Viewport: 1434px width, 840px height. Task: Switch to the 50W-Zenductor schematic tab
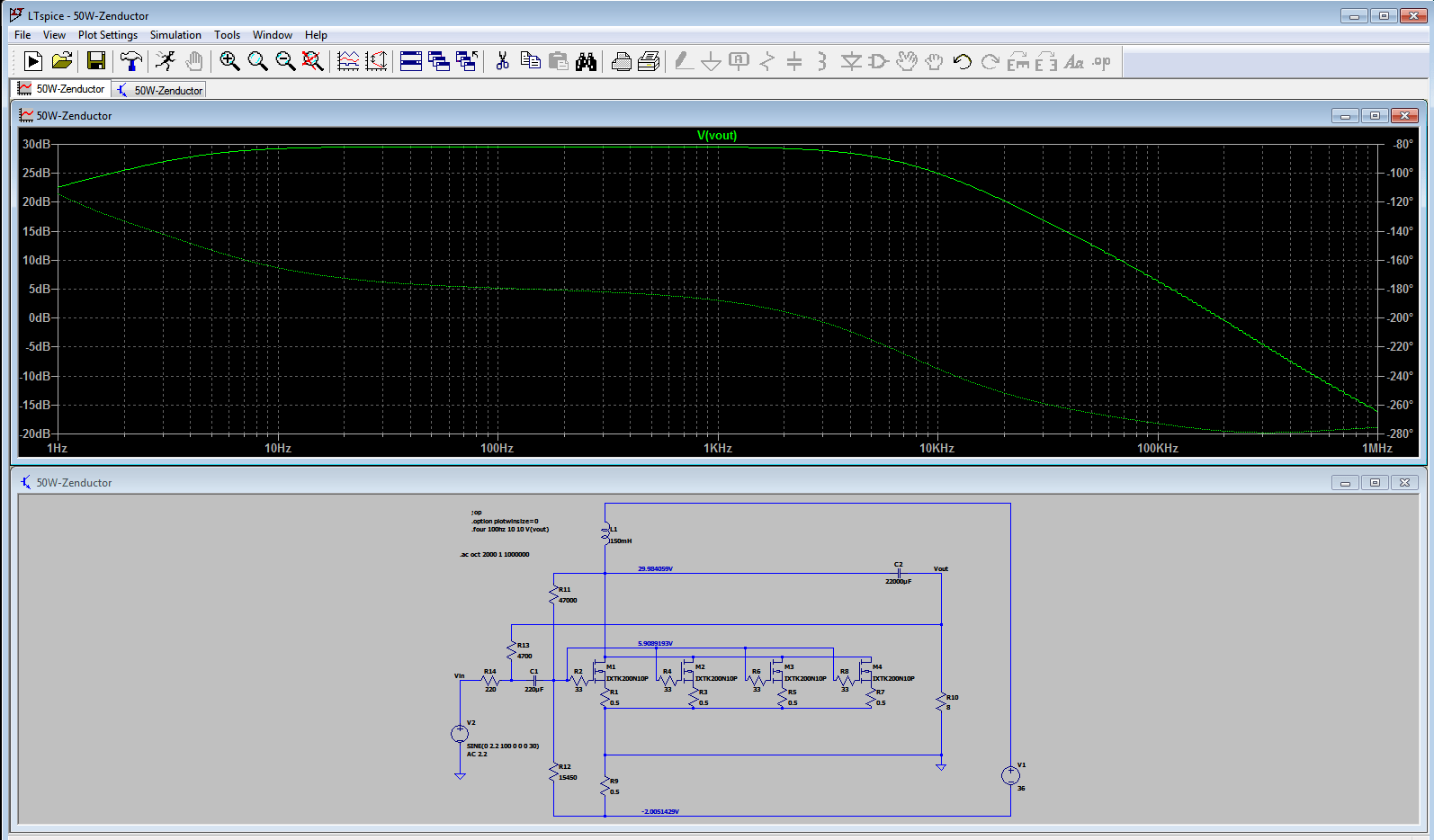(159, 90)
